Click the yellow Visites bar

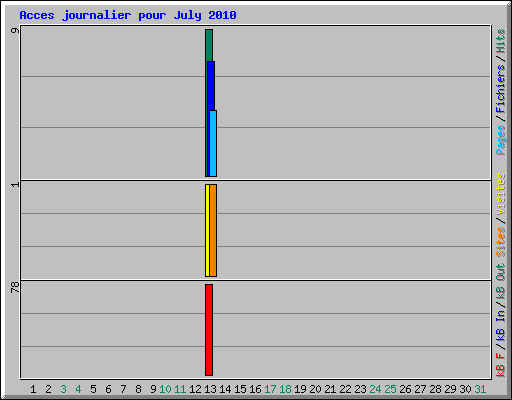tap(207, 230)
